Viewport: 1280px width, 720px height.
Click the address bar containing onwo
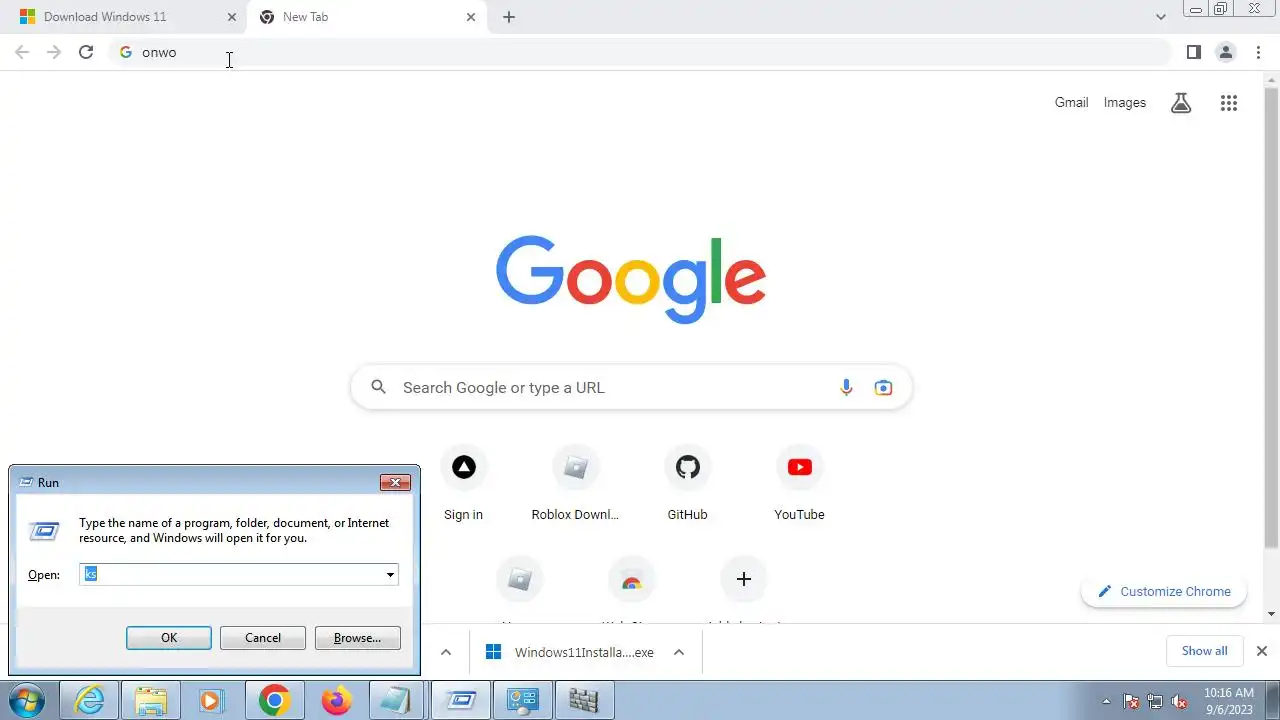coord(640,52)
